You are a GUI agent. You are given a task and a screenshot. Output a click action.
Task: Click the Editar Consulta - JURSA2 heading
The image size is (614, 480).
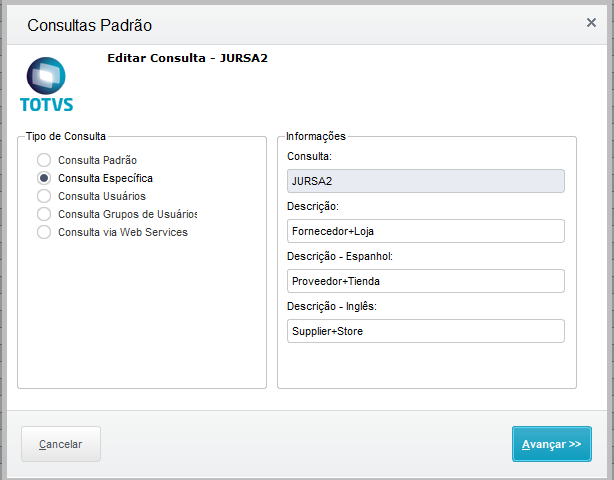pos(187,58)
